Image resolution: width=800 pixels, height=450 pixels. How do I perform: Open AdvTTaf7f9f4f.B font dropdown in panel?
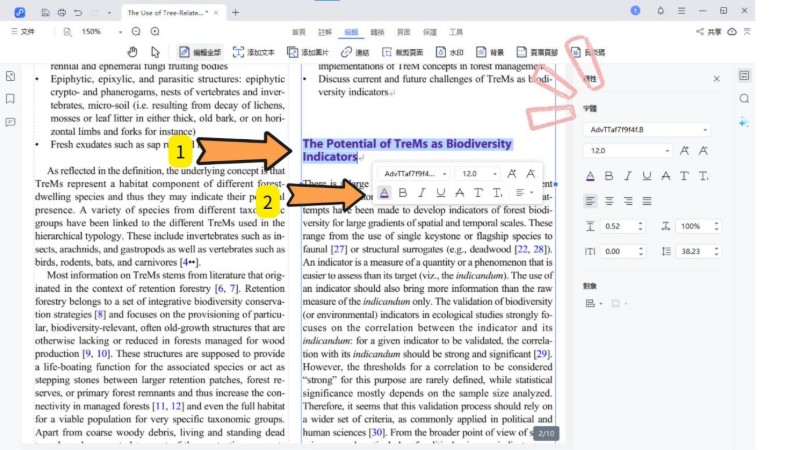coord(647,130)
